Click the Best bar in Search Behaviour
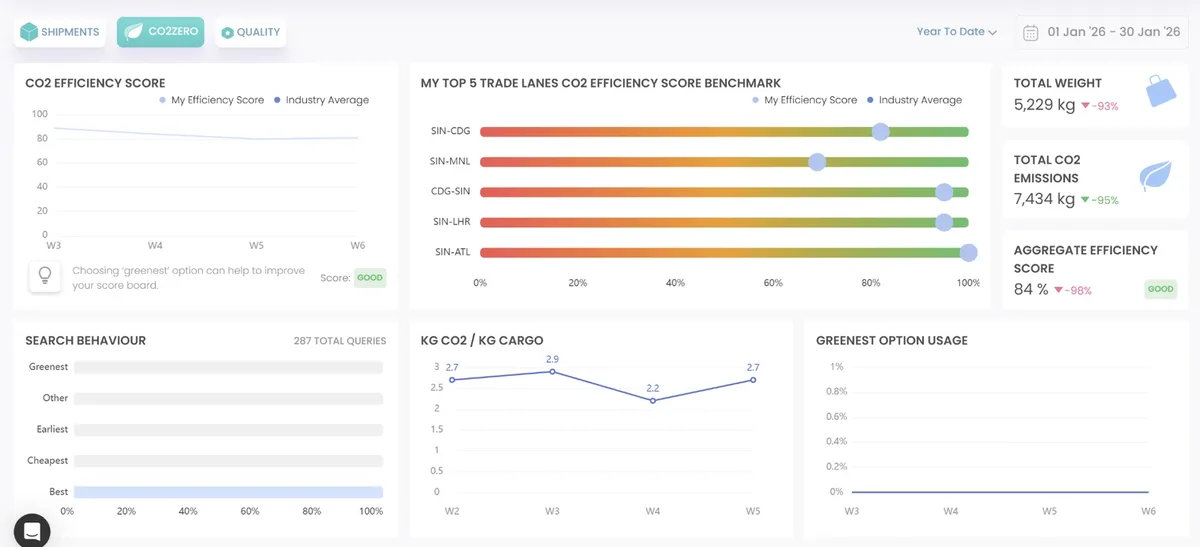This screenshot has height=547, width=1200. coord(228,492)
